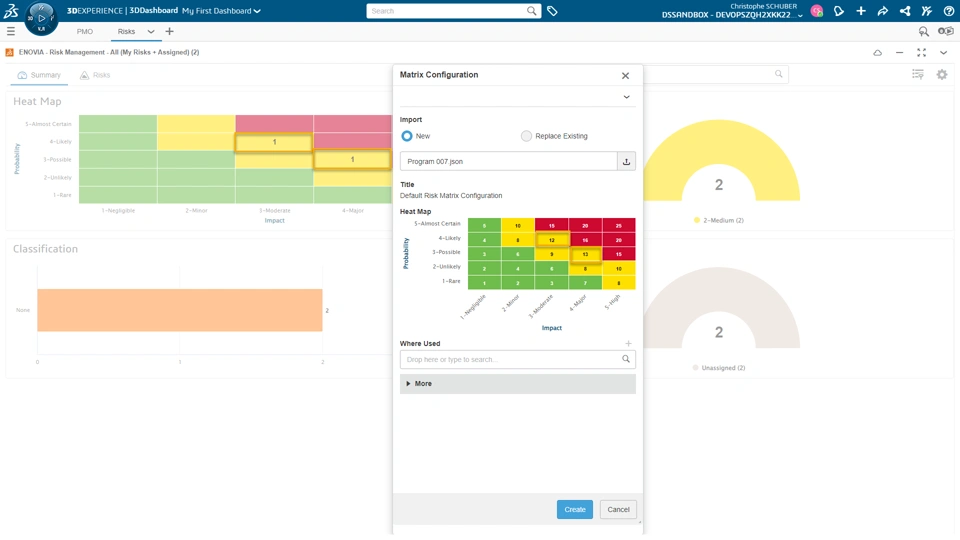The width and height of the screenshot is (960, 540).
Task: Click the Classification heading
Action: [x=45, y=249]
